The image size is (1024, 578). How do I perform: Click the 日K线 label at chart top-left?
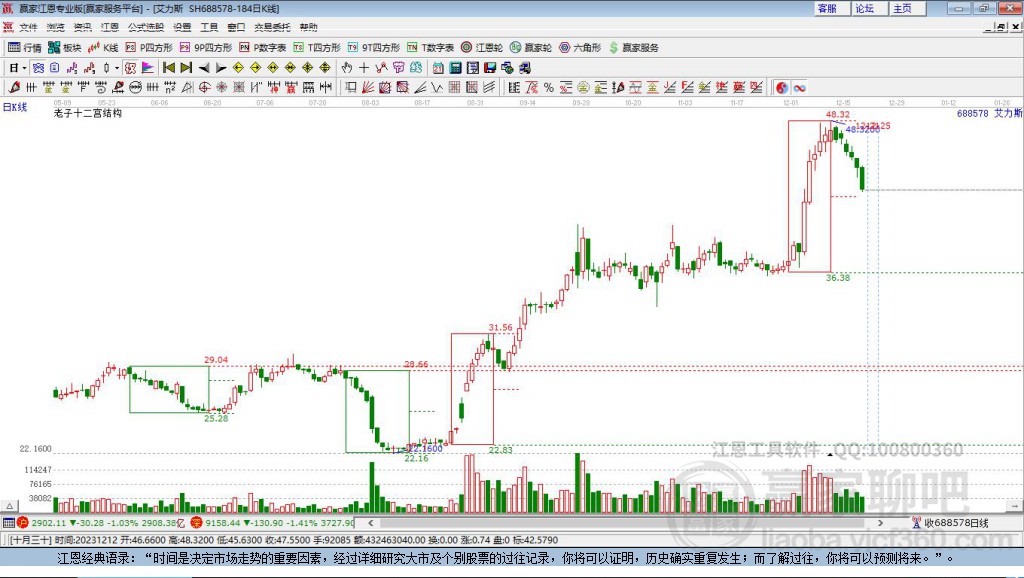pyautogui.click(x=15, y=107)
